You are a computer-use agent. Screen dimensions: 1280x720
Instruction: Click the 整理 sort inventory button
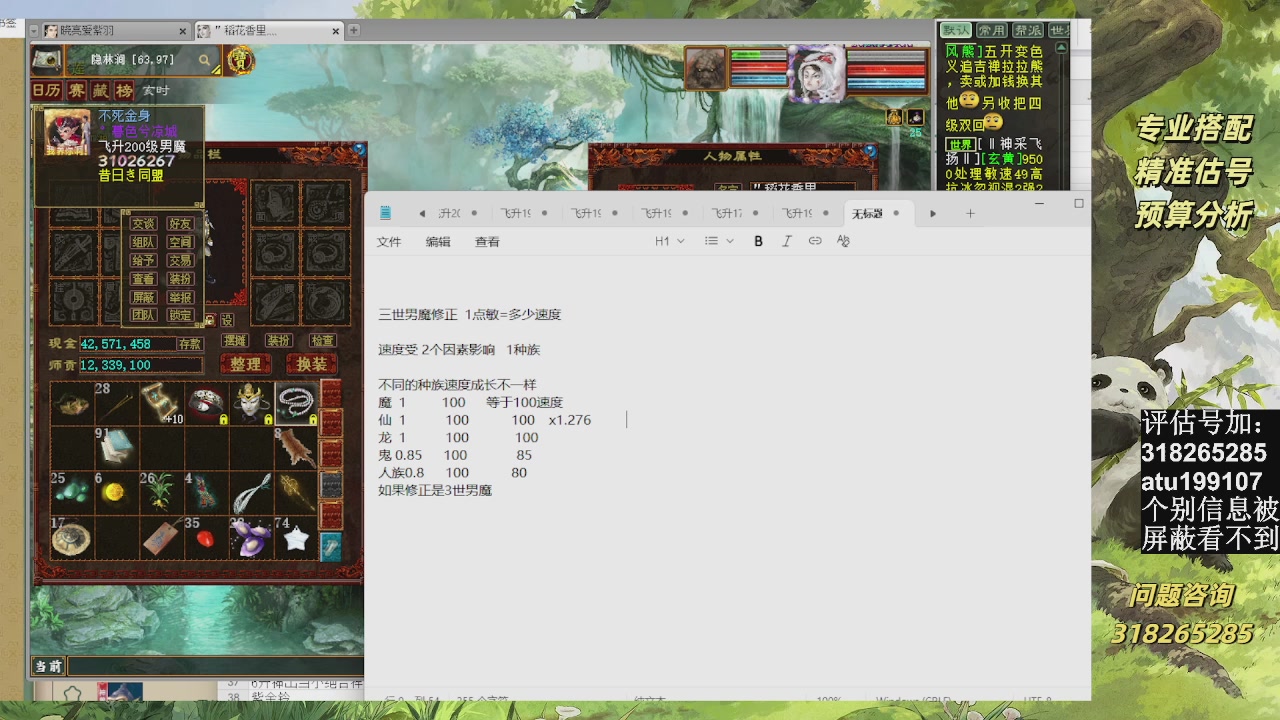[x=246, y=364]
